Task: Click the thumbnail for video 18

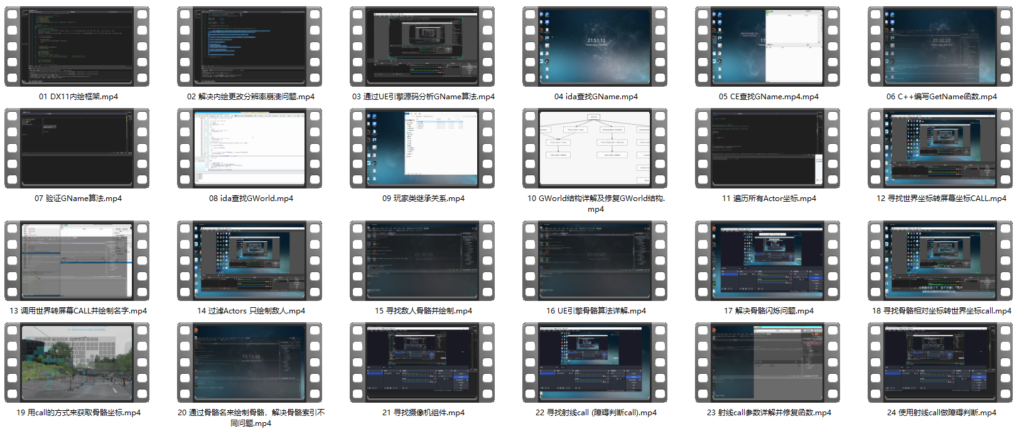Action: (x=941, y=261)
